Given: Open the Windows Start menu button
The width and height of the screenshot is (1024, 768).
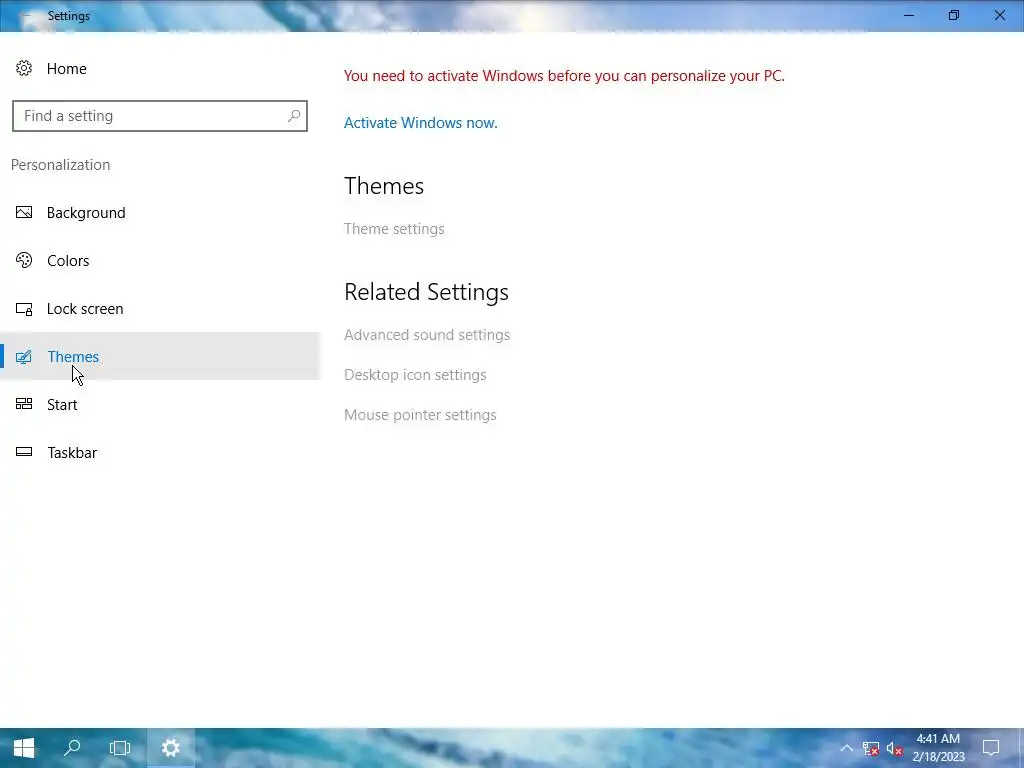Looking at the screenshot, I should coord(24,748).
